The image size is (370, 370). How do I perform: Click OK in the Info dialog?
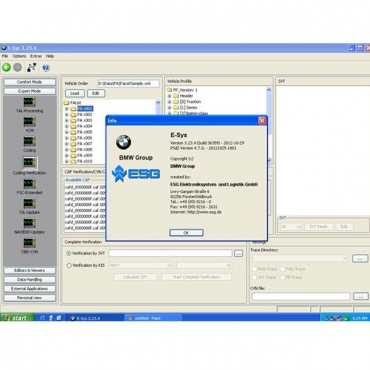pyautogui.click(x=186, y=233)
